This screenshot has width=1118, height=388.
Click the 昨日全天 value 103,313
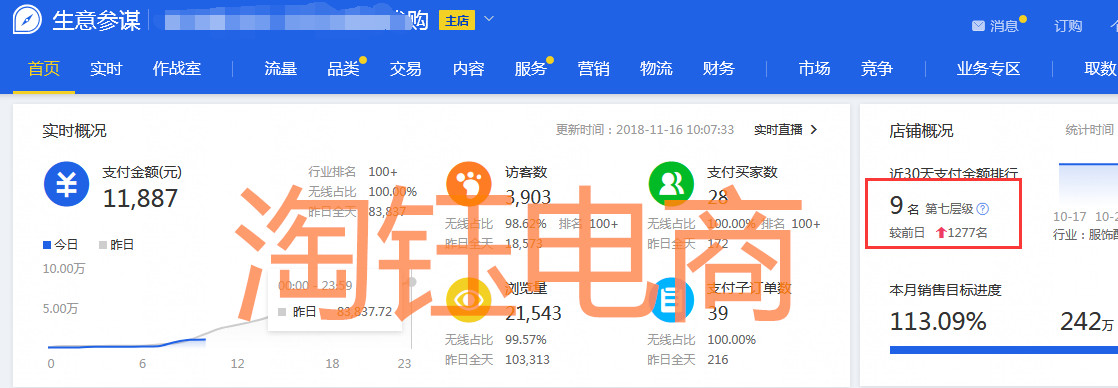pyautogui.click(x=528, y=359)
